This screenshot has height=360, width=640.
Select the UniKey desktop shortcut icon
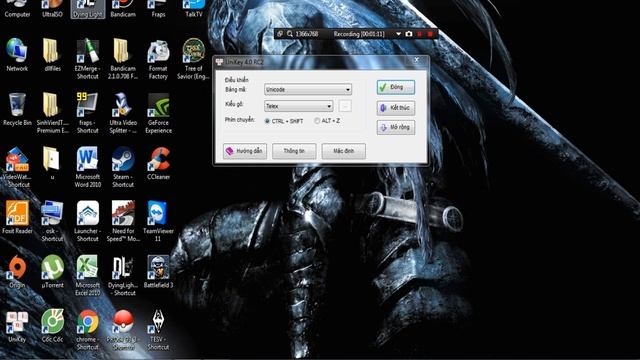point(17,326)
